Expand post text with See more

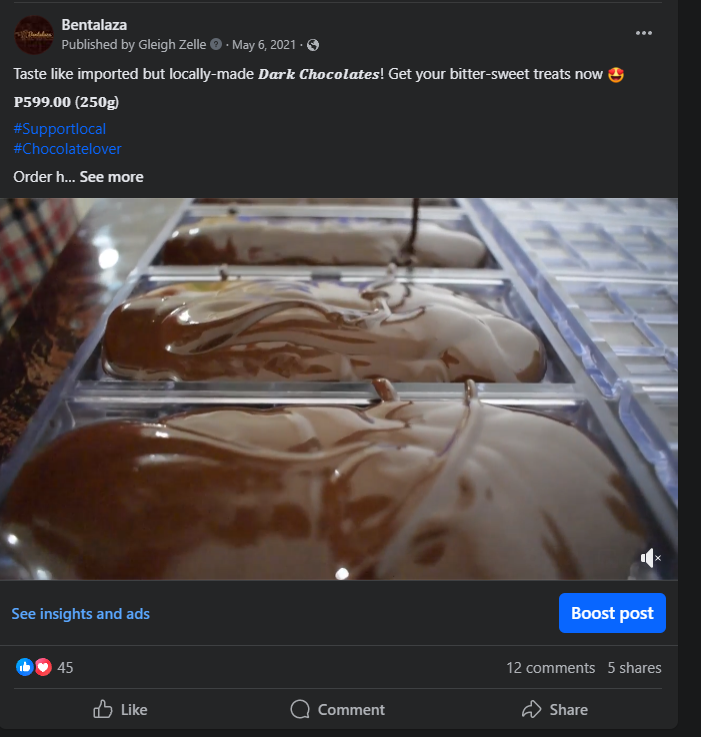coord(111,177)
